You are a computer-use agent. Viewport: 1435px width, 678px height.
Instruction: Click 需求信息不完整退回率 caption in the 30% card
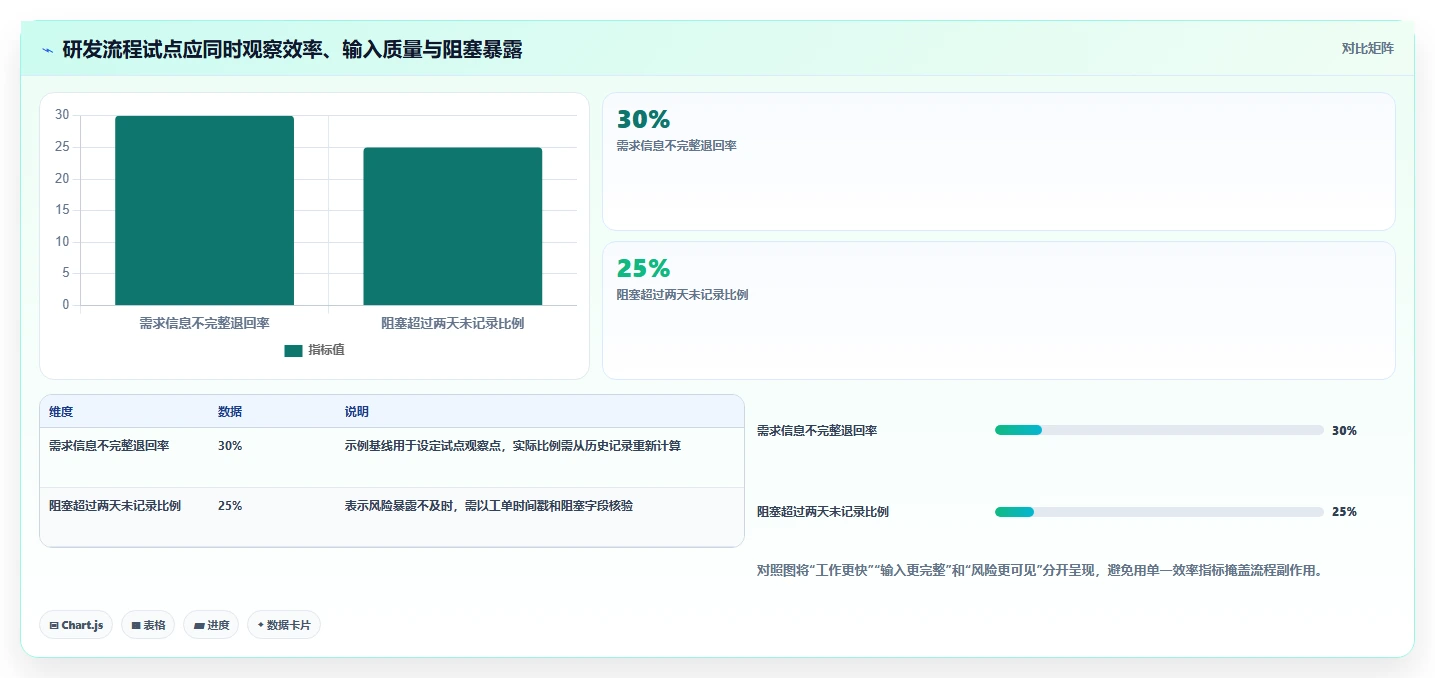[x=677, y=146]
